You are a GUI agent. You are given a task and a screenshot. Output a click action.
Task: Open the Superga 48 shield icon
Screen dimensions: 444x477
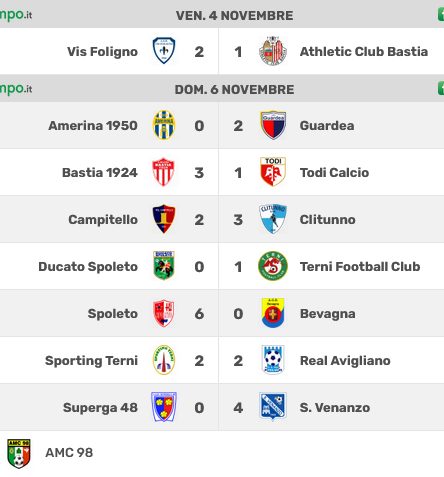(x=164, y=407)
